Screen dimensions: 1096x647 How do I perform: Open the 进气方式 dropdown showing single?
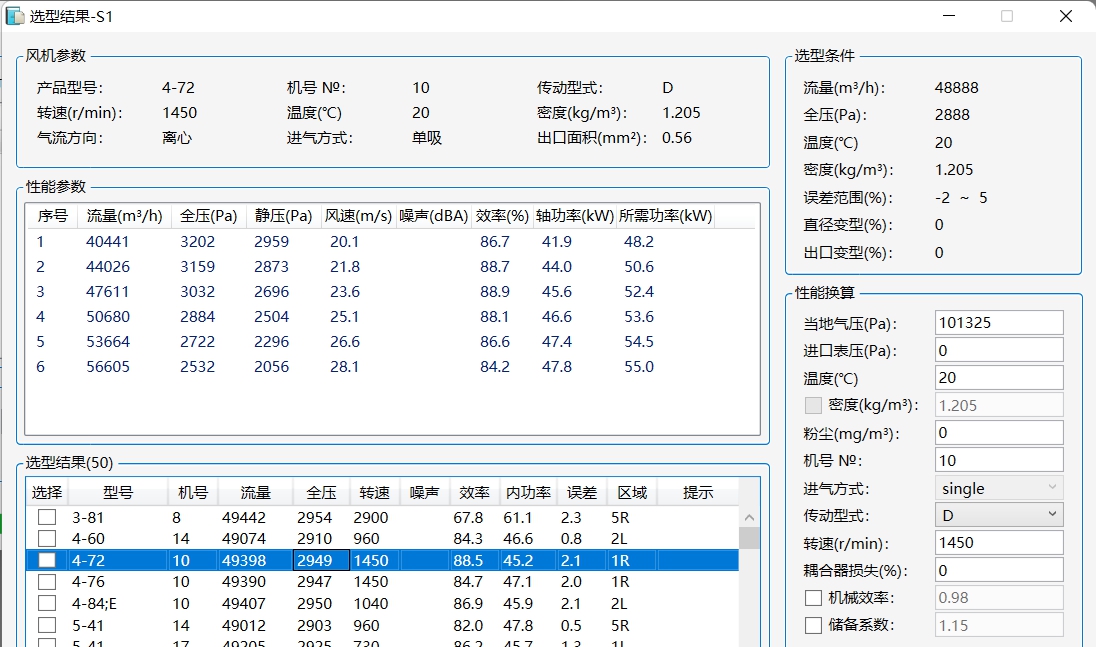(998, 488)
